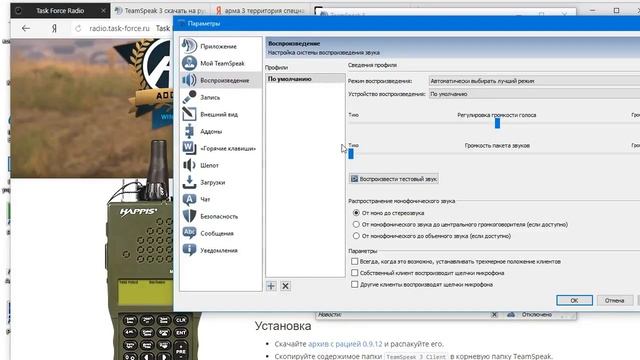Screen dimensions: 640x360
Task: Open the Шепот icon
Action: [x=189, y=165]
